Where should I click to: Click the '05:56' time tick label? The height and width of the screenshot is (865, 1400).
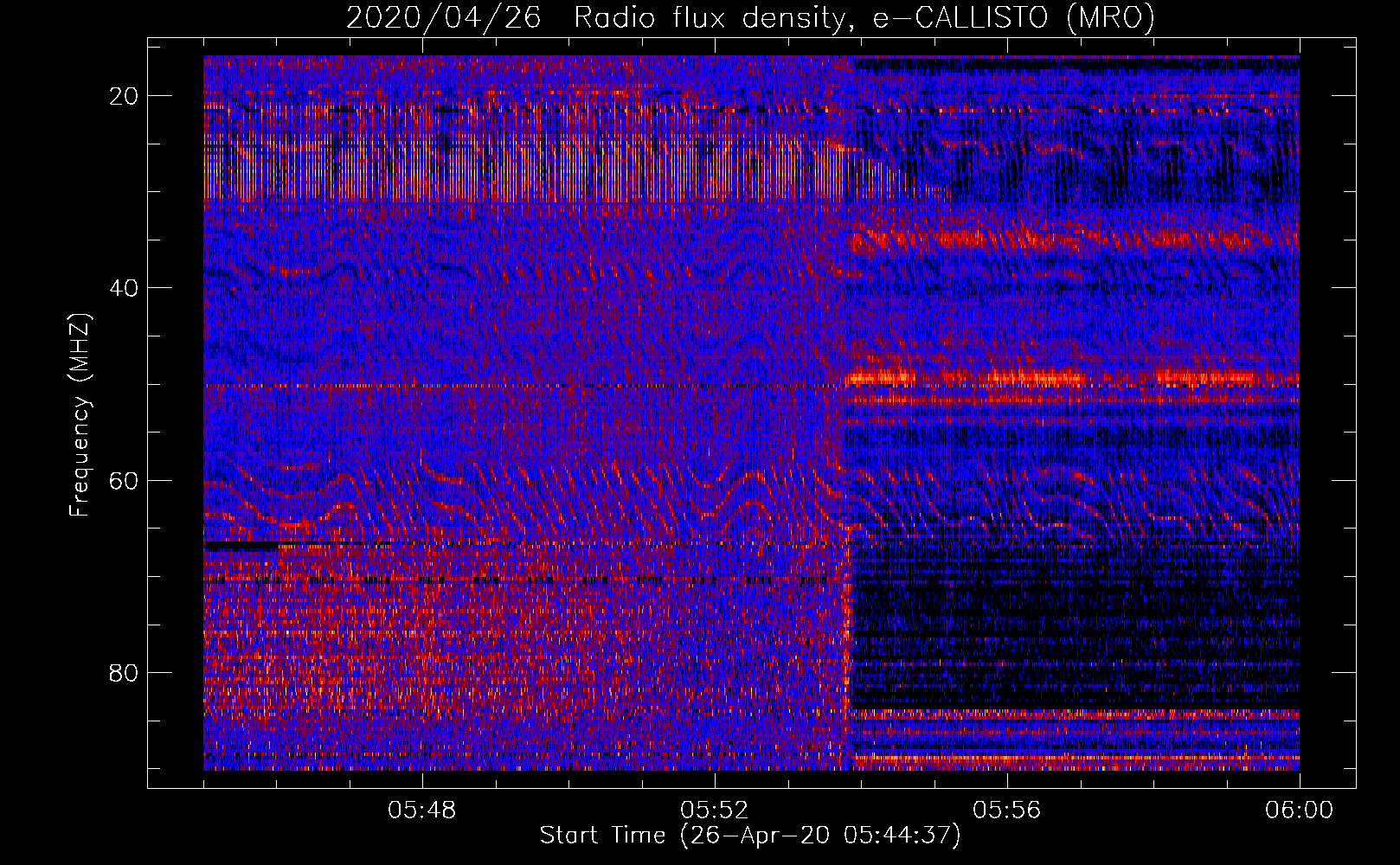[1007, 811]
